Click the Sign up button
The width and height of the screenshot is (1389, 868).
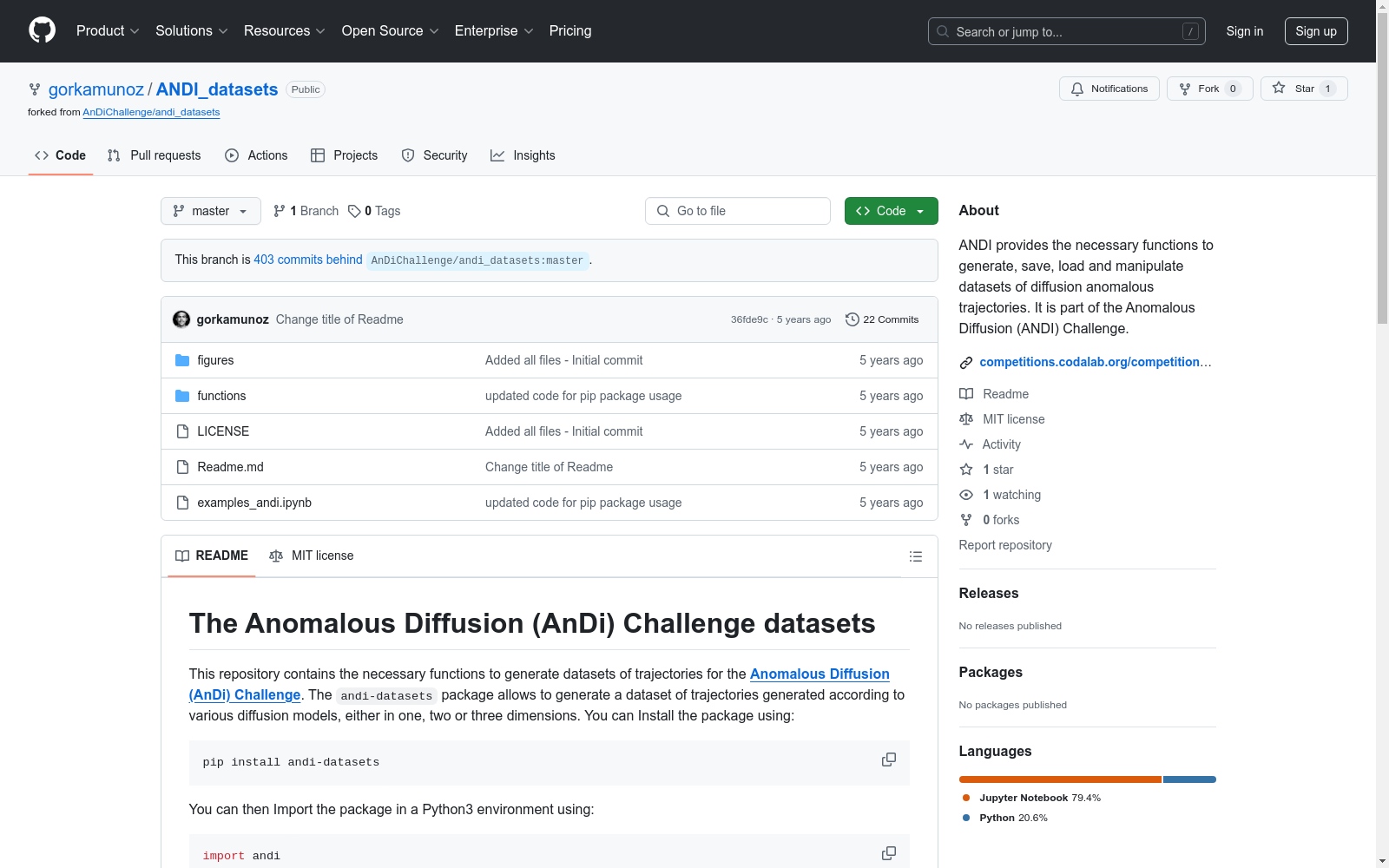pos(1316,31)
